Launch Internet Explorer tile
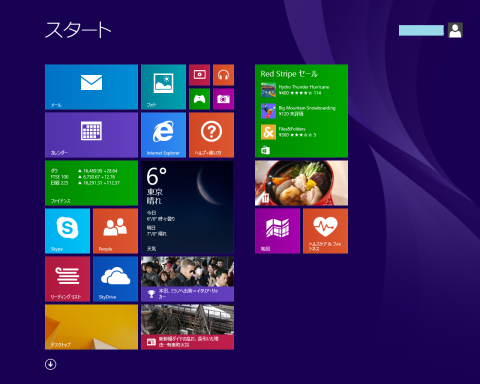Image resolution: width=480 pixels, height=384 pixels. coord(163,135)
